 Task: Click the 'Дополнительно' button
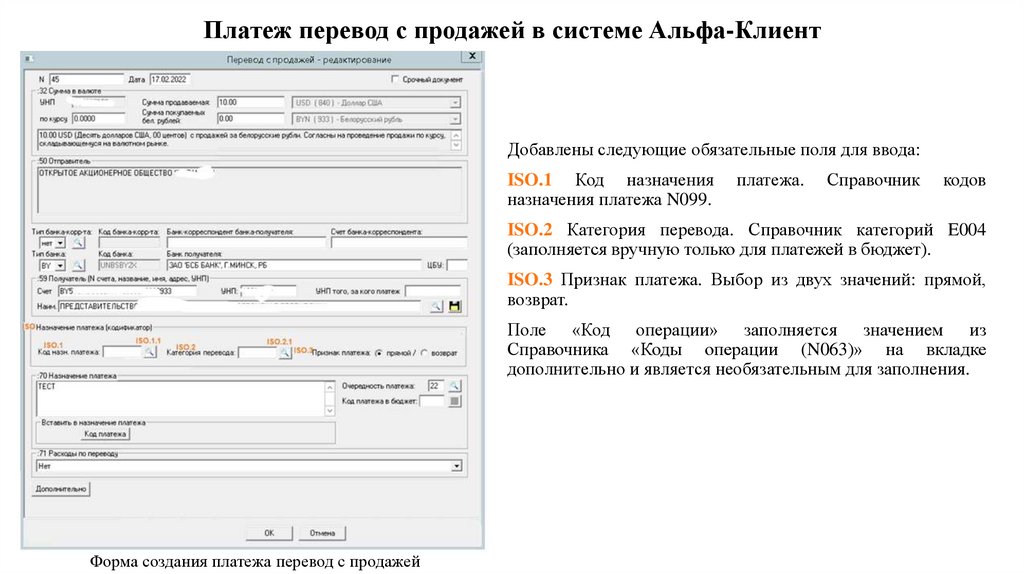(61, 489)
